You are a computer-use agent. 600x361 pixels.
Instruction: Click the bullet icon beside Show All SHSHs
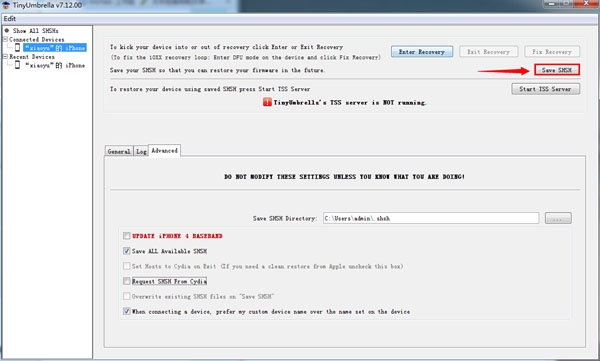pos(7,30)
